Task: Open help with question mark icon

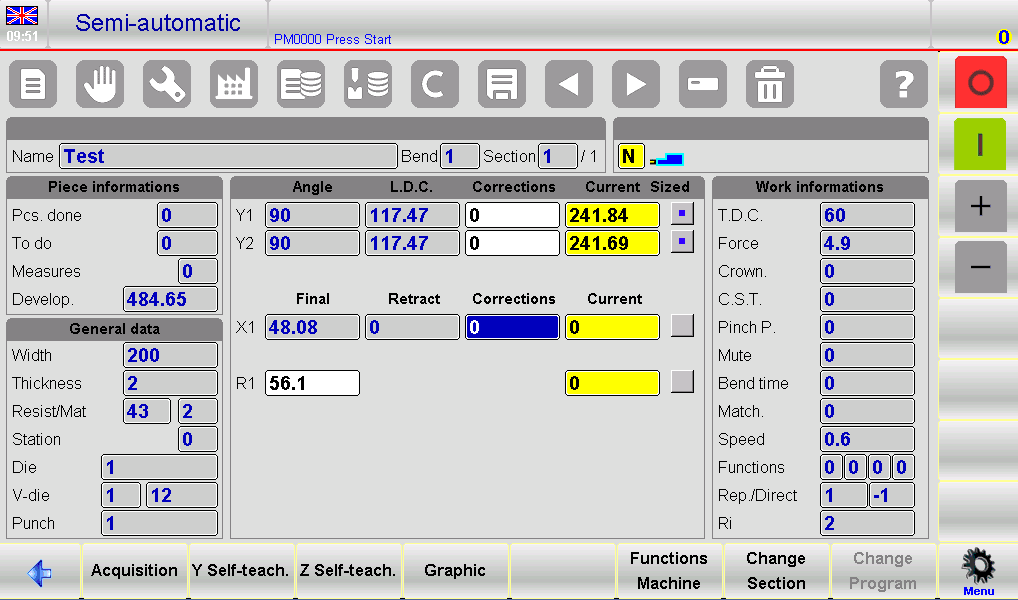Action: pyautogui.click(x=904, y=85)
